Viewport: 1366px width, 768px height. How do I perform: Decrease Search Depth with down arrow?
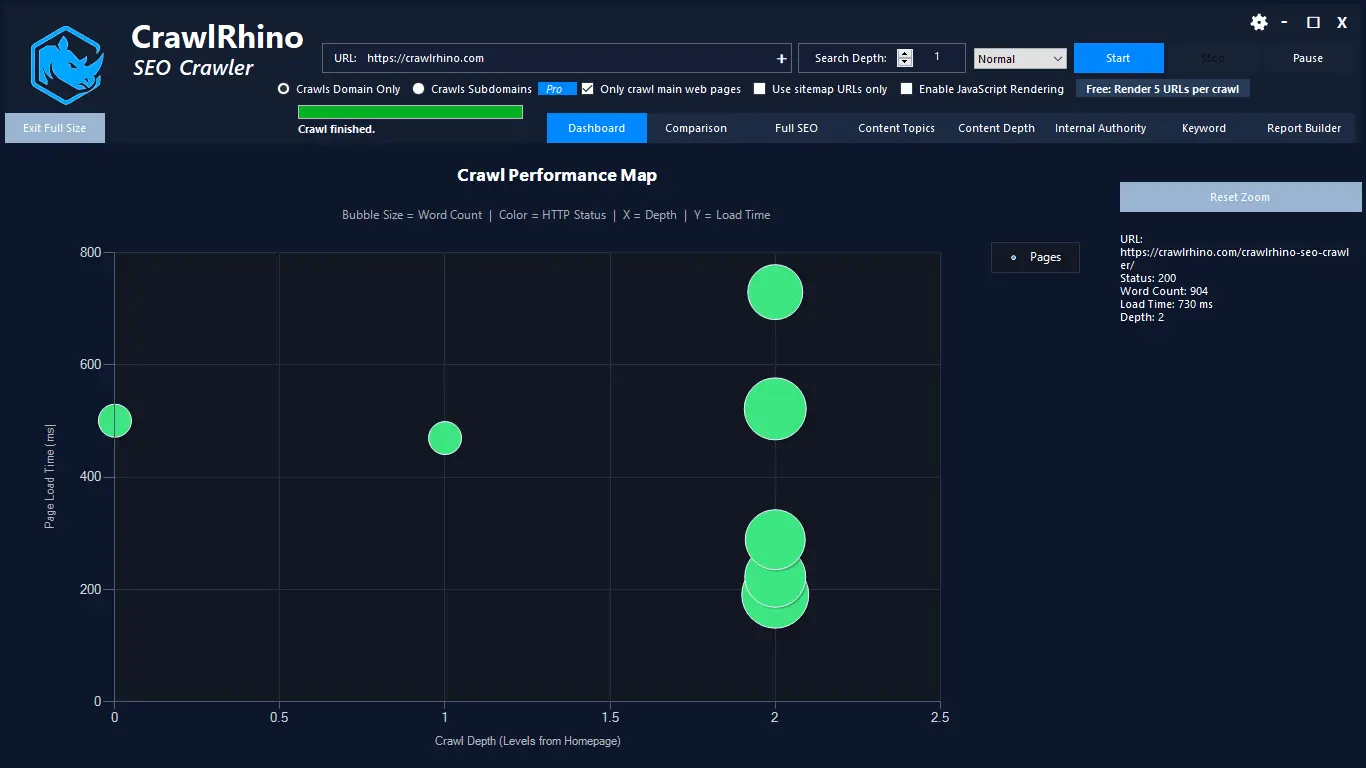pos(905,63)
